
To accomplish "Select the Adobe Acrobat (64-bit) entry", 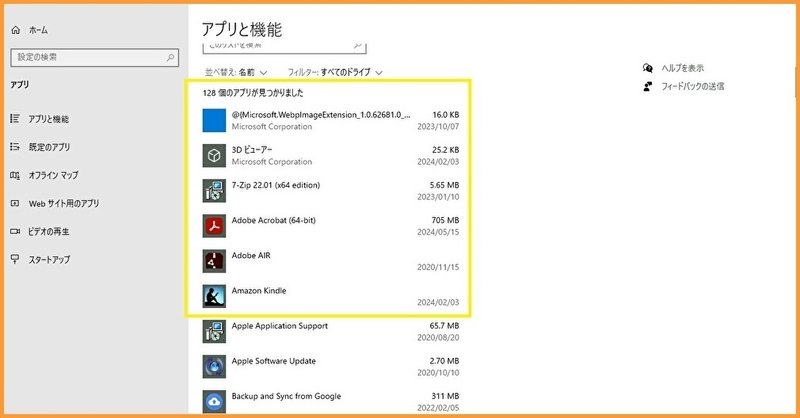I will [274, 220].
